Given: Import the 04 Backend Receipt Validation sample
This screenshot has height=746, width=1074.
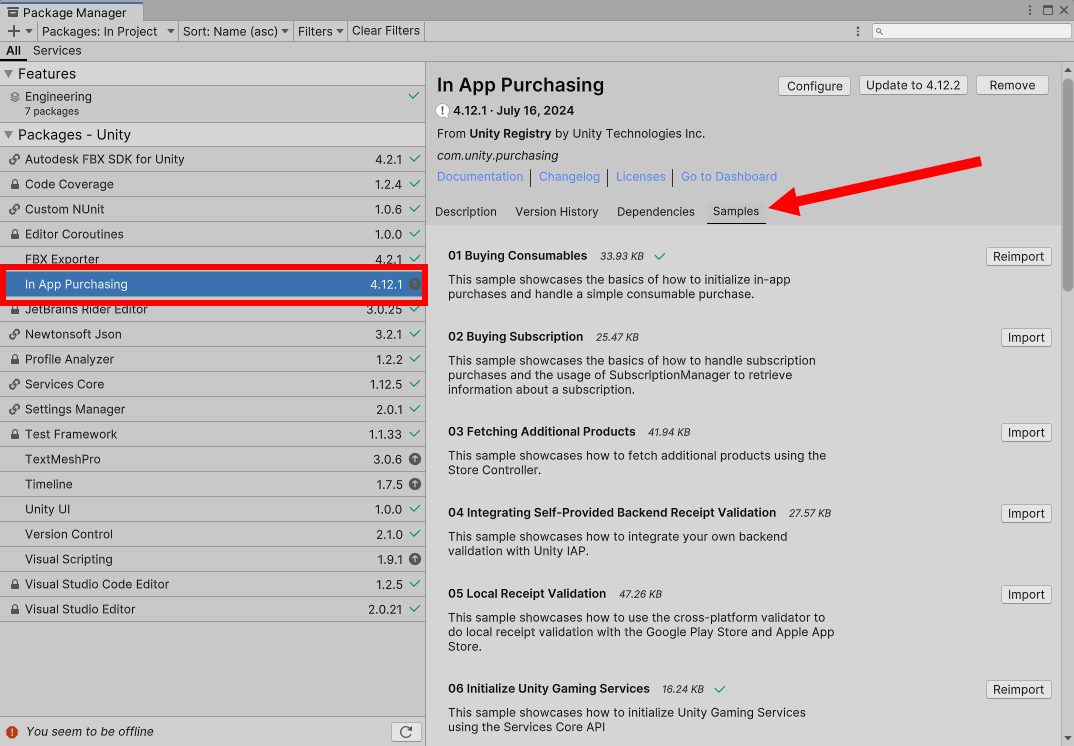Looking at the screenshot, I should pyautogui.click(x=1026, y=514).
